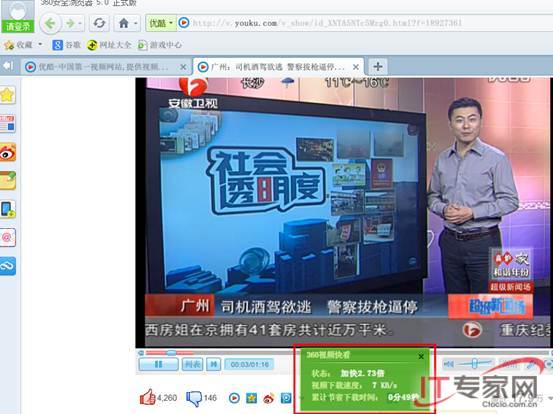Adjust the player volume slider
553x414 pixels.
point(475,363)
